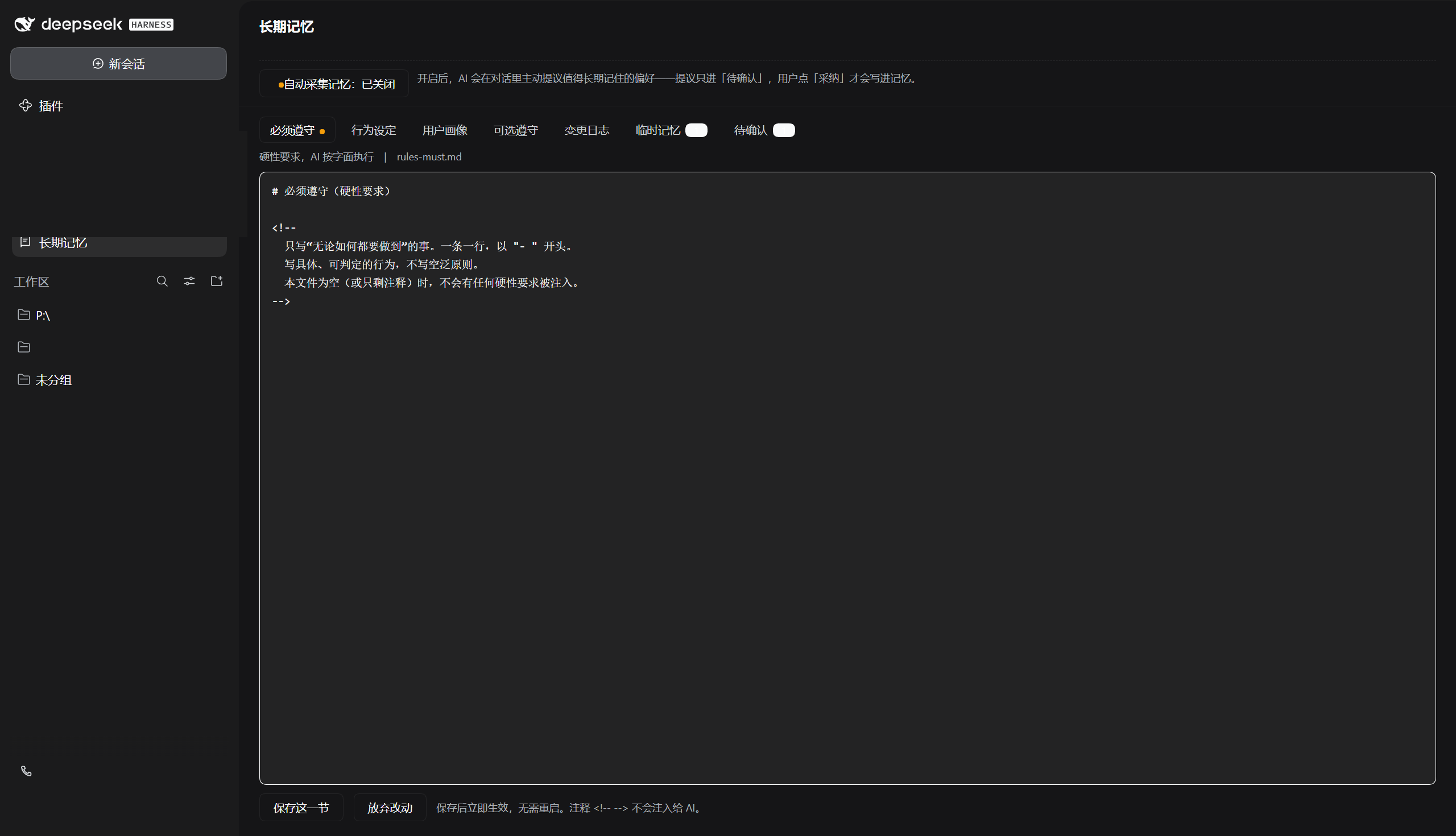Click the rules-must.md filename label
Image resolution: width=1456 pixels, height=836 pixels.
point(429,157)
